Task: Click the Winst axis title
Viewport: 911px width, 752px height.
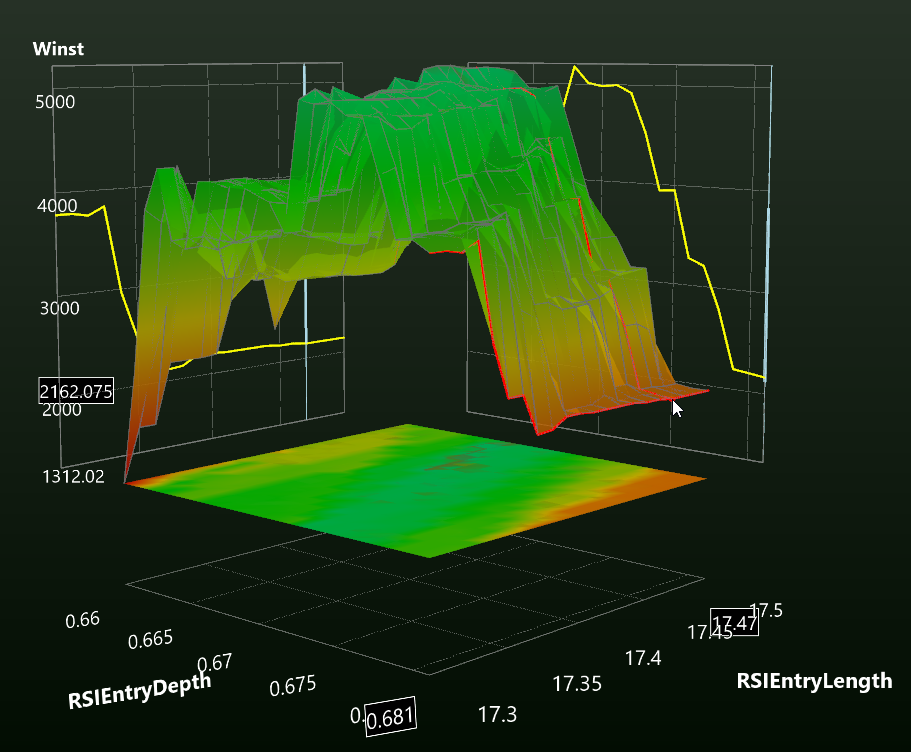Action: tap(58, 49)
